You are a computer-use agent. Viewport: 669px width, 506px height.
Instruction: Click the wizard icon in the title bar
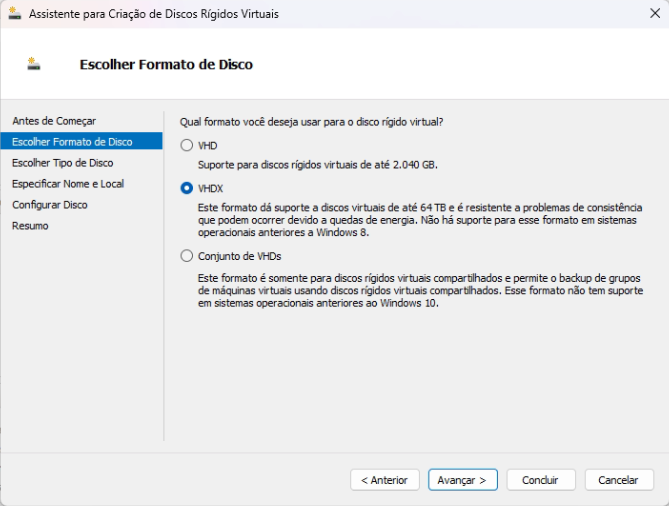tap(13, 14)
